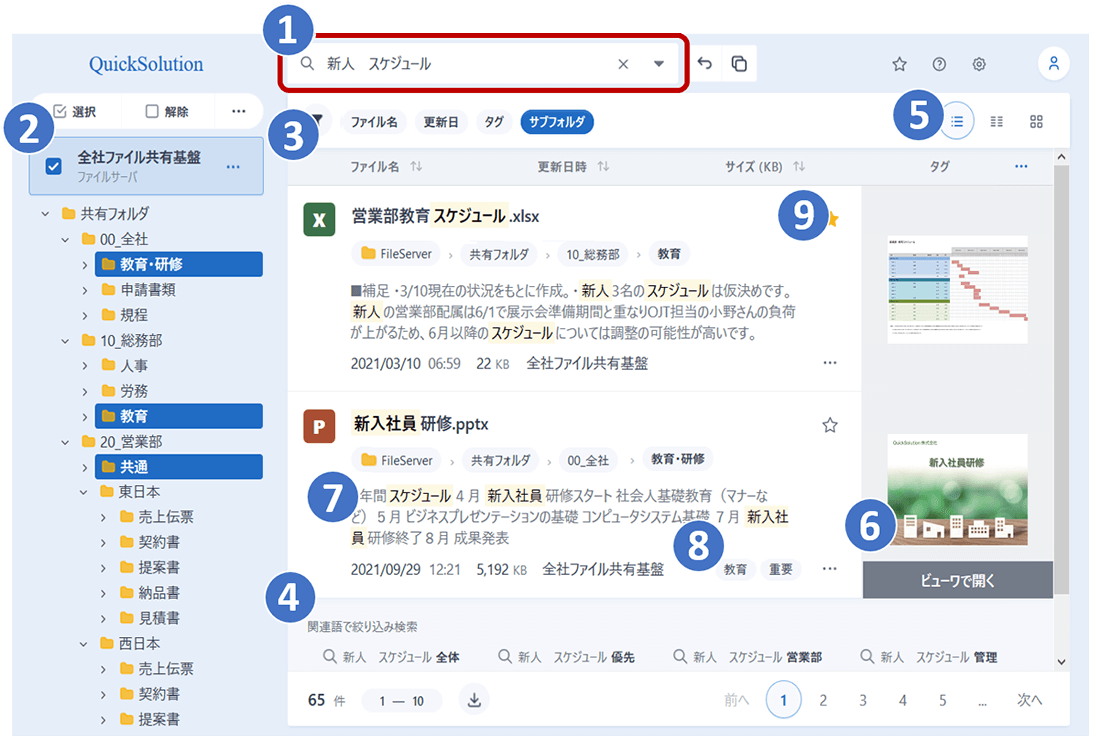Open the settings gear icon
Screen dimensions: 1100x737
pyautogui.click(x=979, y=65)
